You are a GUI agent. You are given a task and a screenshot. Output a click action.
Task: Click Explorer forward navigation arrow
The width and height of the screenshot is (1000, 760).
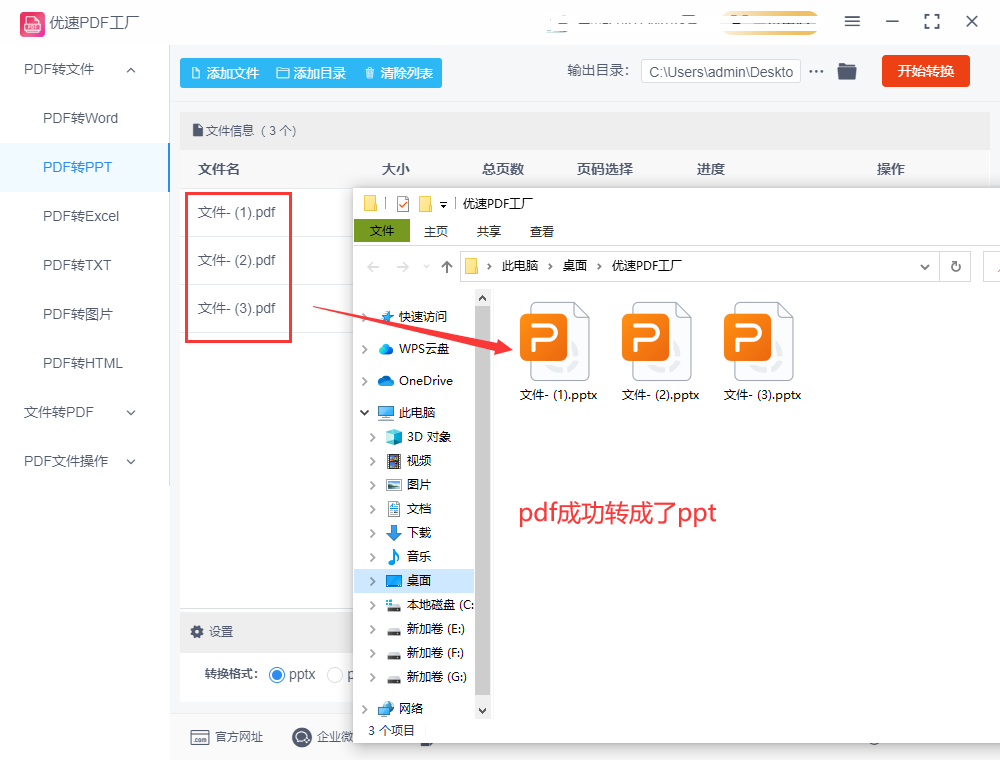[x=402, y=267]
